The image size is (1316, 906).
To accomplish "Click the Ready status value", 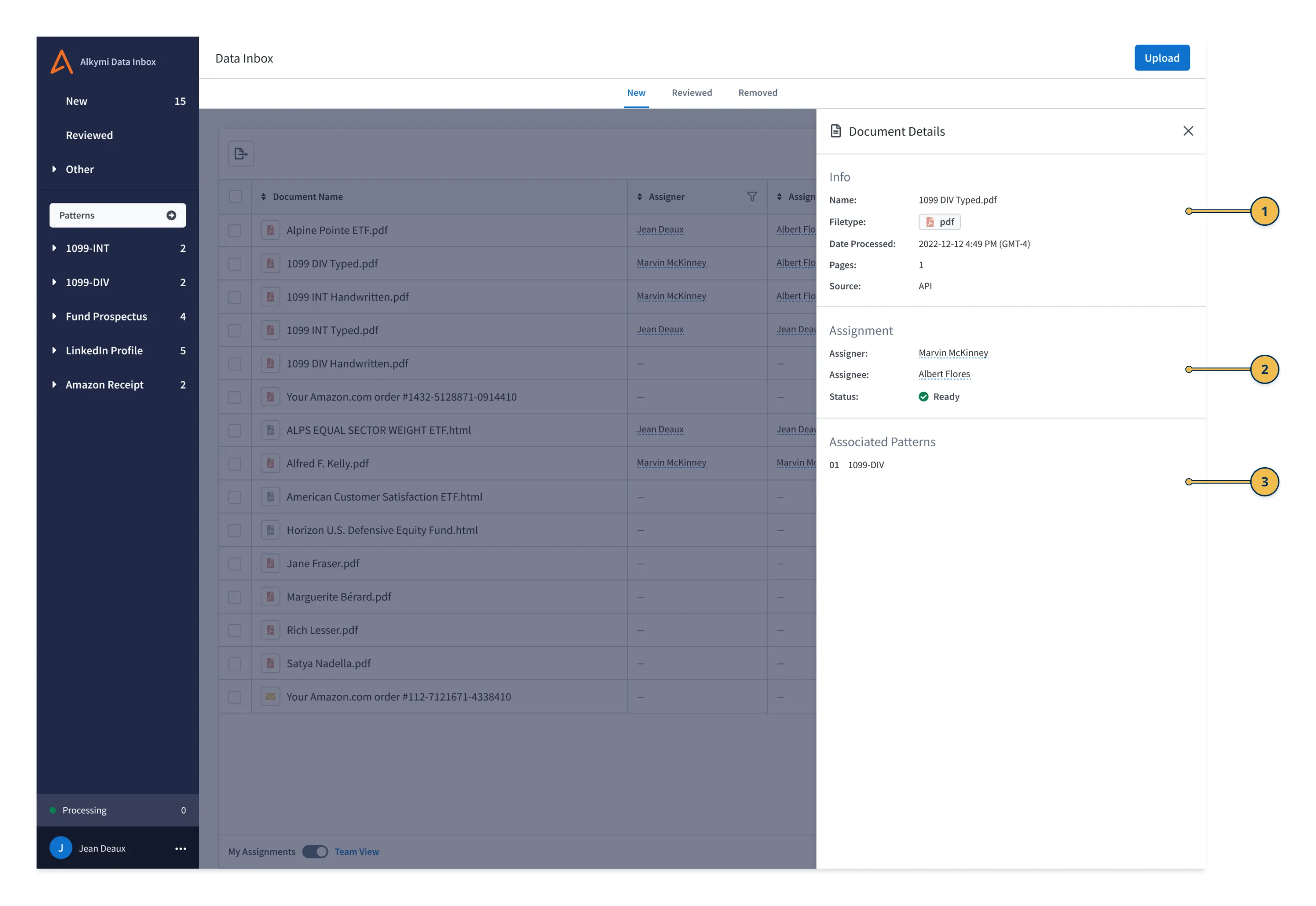I will pos(939,397).
